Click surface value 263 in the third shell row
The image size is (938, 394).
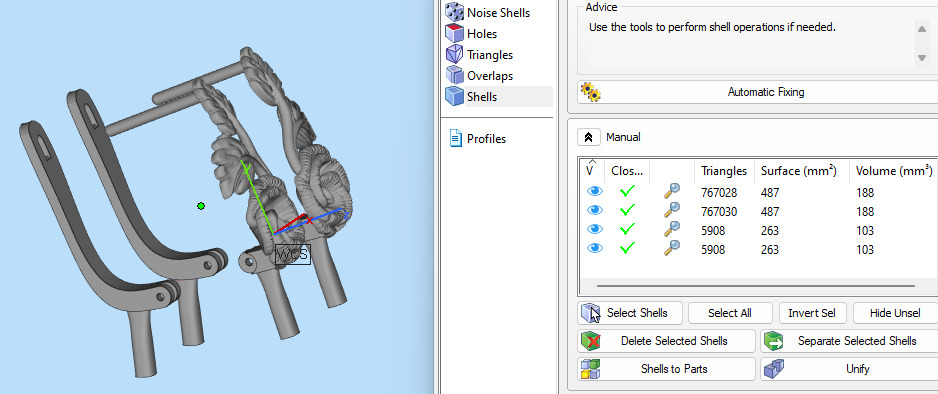(770, 231)
